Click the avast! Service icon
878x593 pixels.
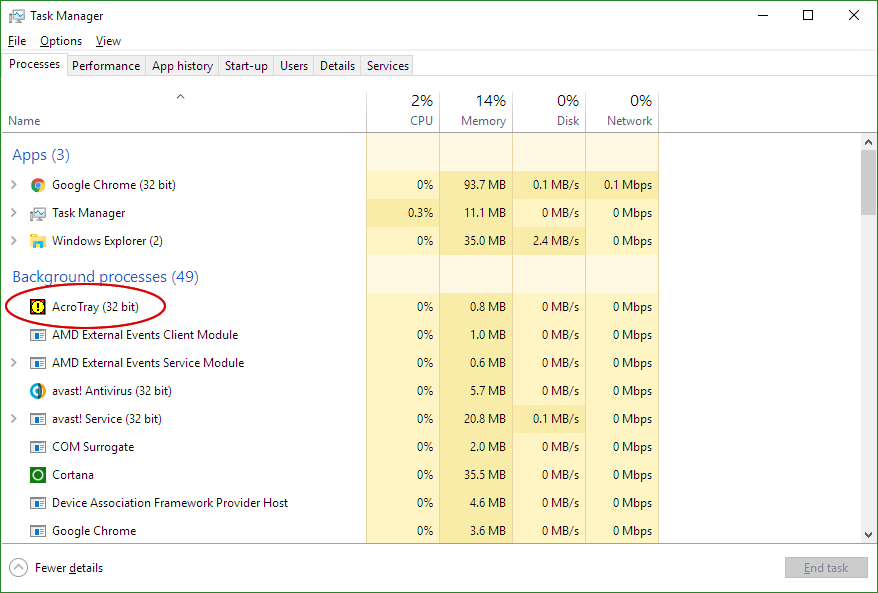tap(38, 419)
